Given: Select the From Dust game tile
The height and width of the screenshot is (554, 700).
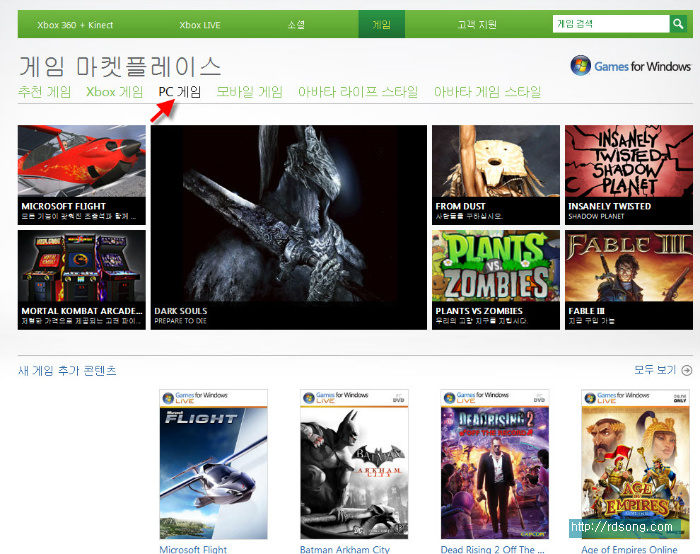Looking at the screenshot, I should point(495,174).
